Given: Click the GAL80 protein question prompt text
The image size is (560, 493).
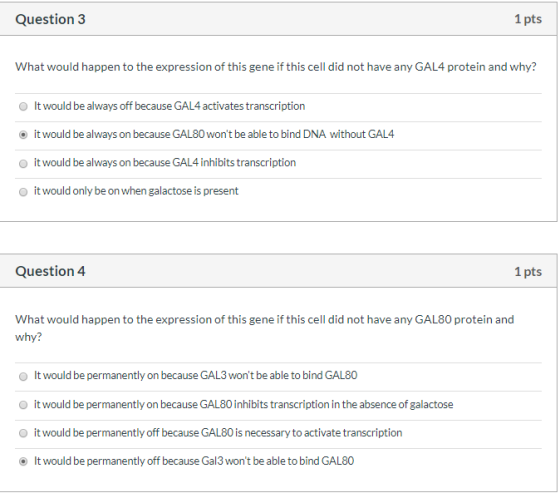Looking at the screenshot, I should coord(265,328).
